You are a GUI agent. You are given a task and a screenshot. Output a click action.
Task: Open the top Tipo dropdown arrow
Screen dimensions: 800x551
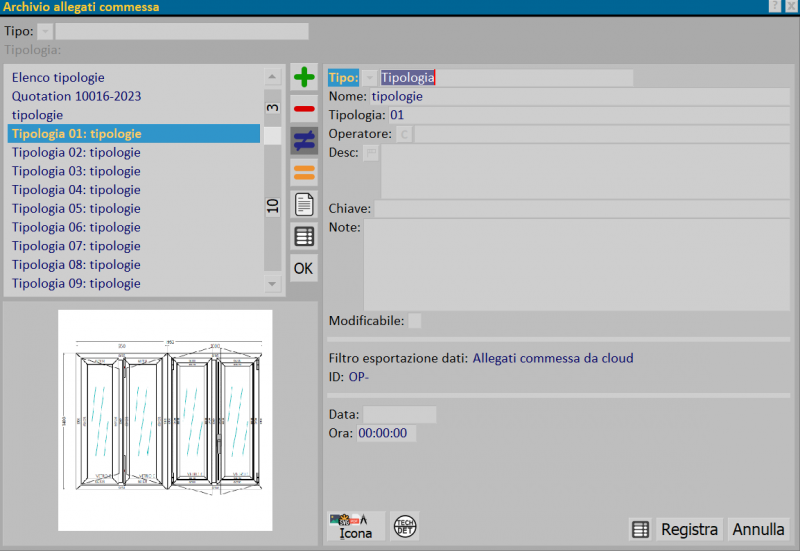(45, 32)
